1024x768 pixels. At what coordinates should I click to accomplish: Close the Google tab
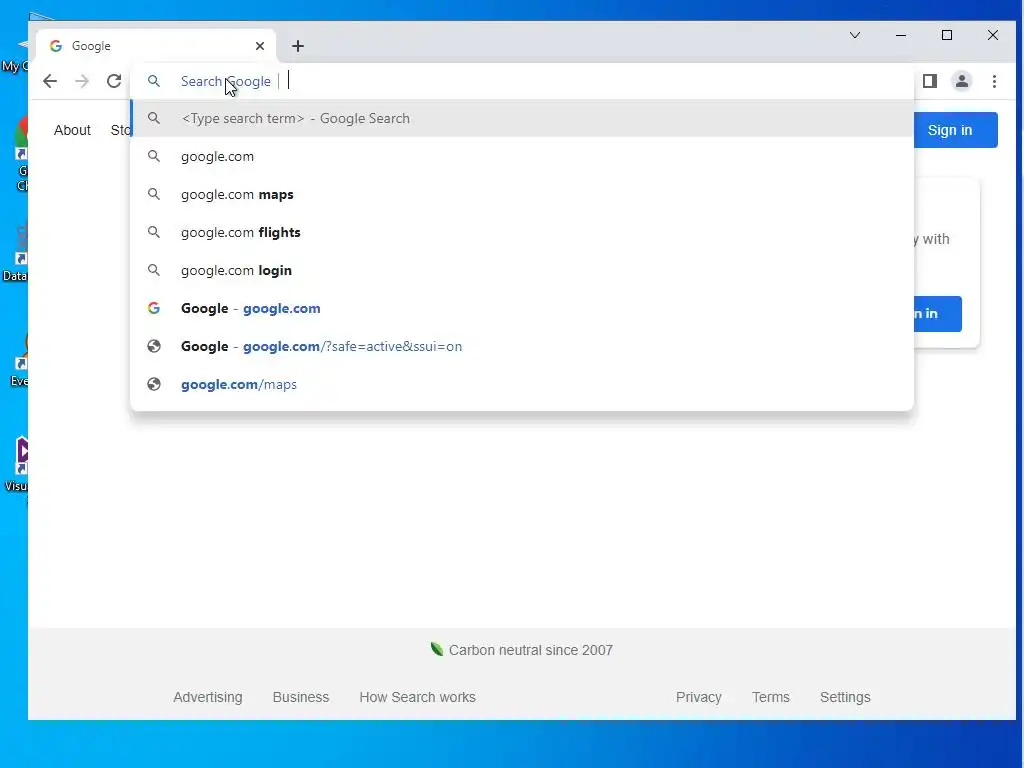pos(260,46)
